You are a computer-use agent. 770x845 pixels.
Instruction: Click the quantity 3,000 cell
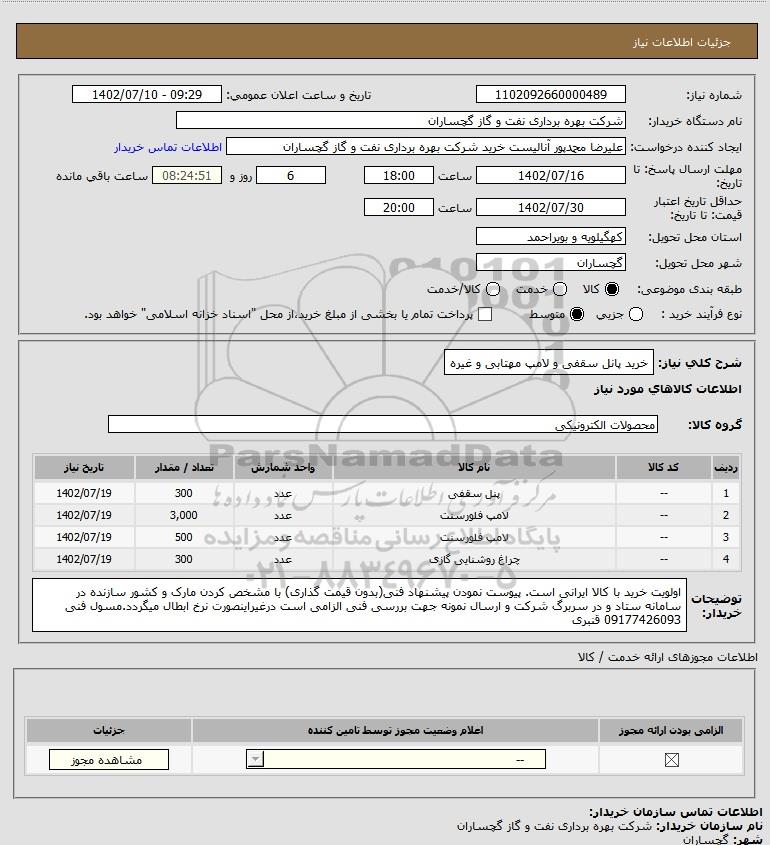184,515
